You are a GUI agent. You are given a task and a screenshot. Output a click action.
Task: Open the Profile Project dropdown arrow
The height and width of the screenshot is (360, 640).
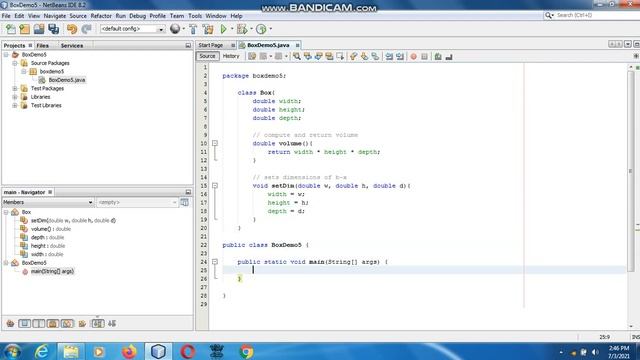click(271, 29)
